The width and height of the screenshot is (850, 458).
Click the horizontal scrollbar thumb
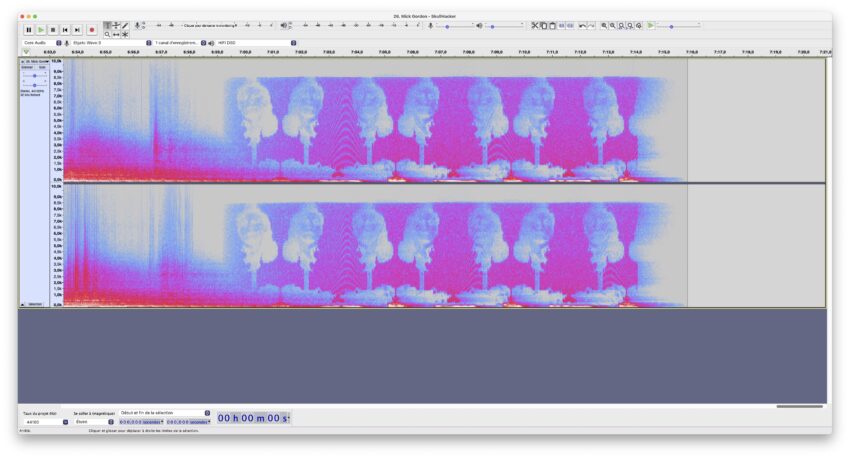(x=800, y=406)
